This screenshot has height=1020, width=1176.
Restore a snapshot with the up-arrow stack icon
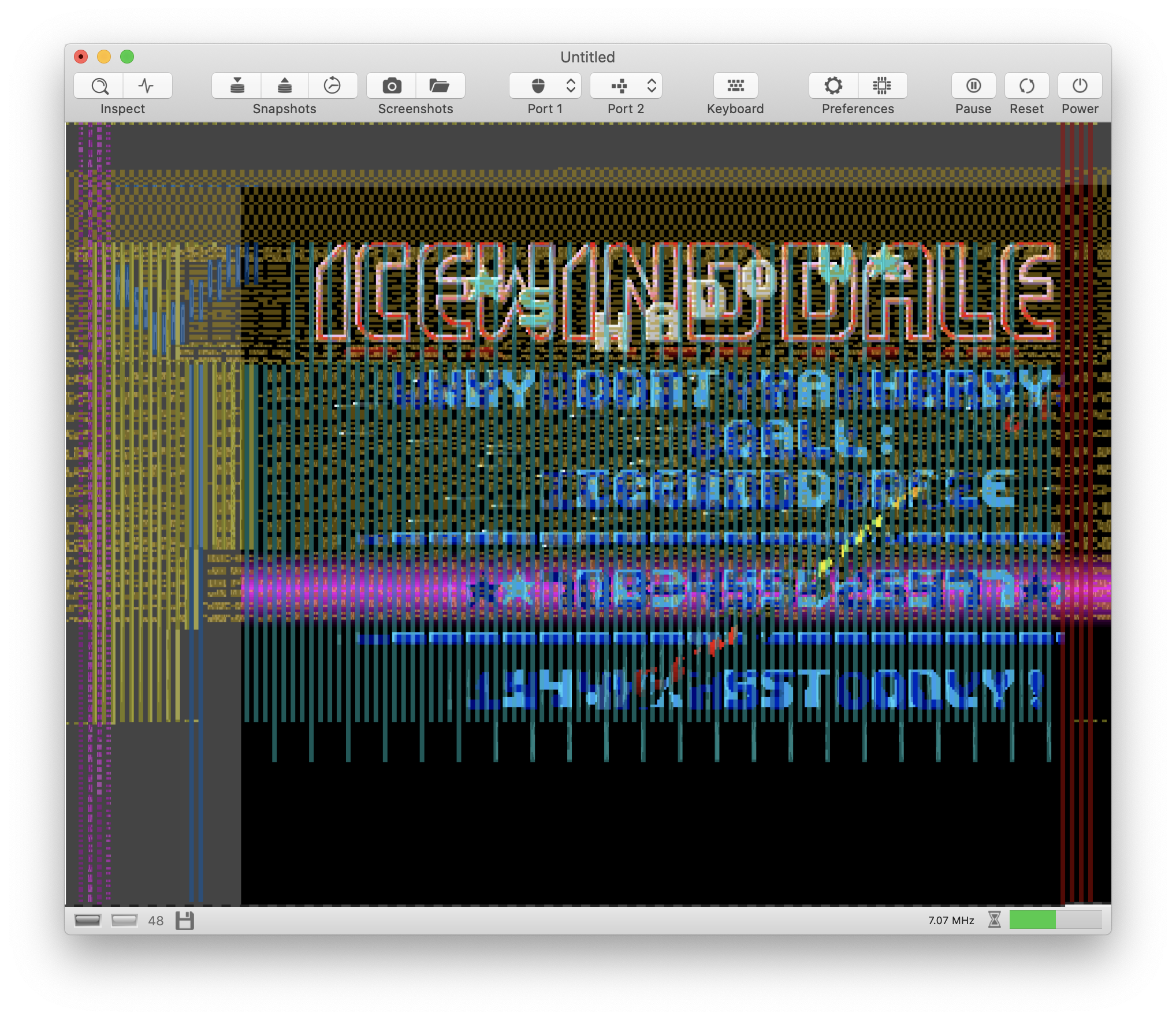point(285,86)
